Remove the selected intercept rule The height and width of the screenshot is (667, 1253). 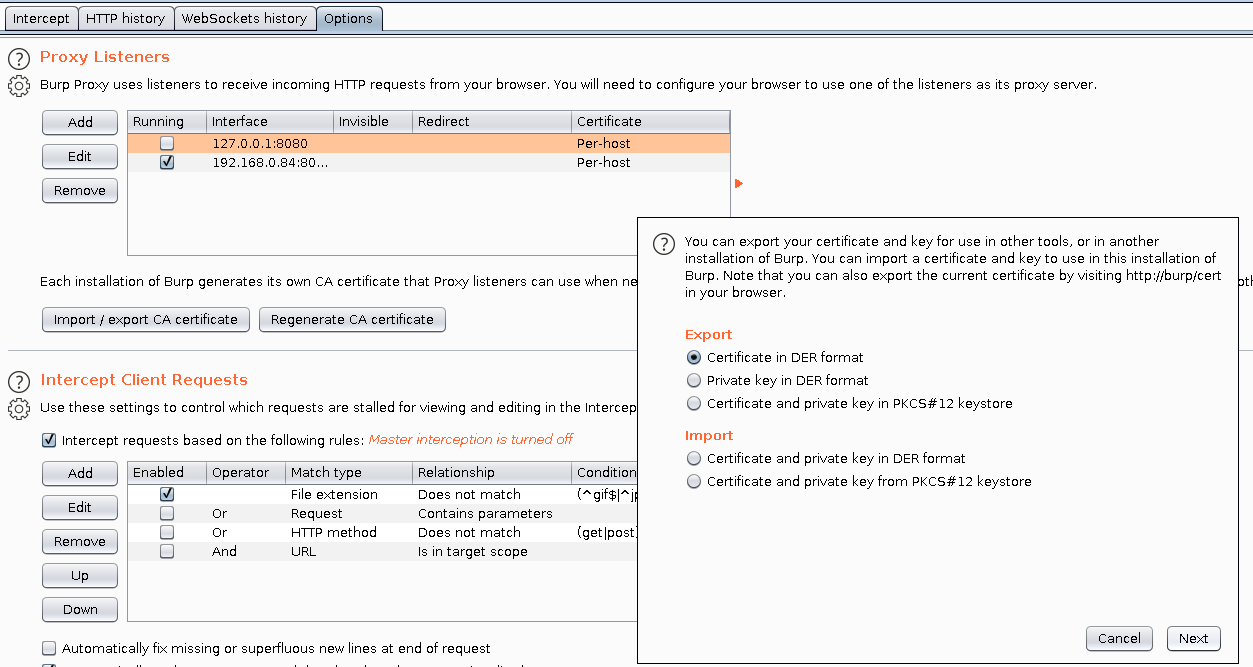80,541
